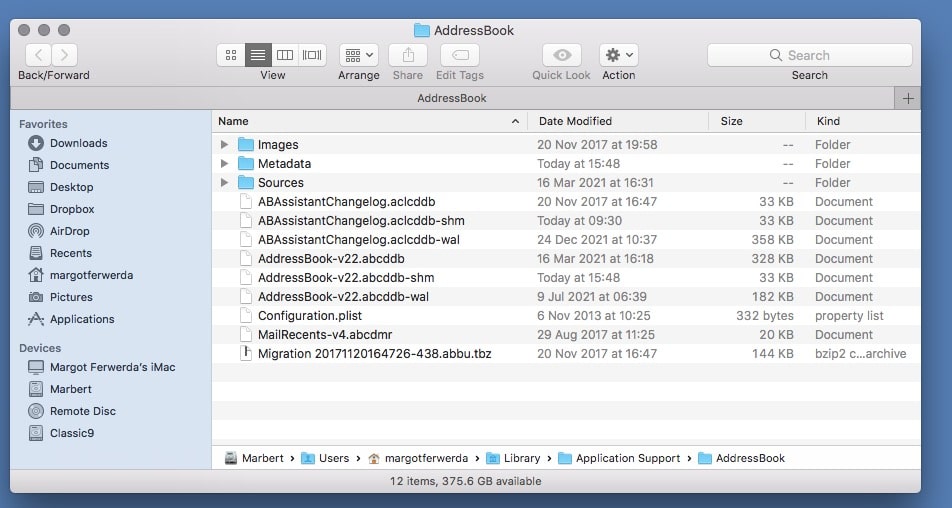Sort by the Size column header
This screenshot has height=508, width=952.
point(757,121)
